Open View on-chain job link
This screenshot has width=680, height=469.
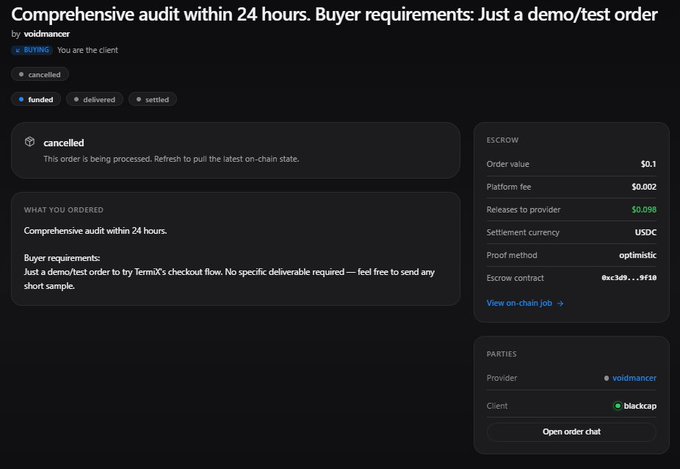click(x=525, y=303)
